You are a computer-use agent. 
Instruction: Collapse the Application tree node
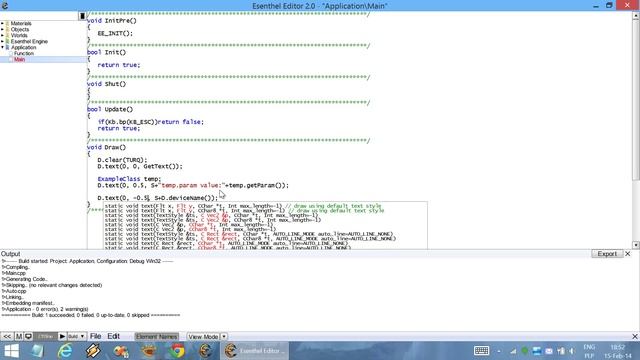click(2, 47)
